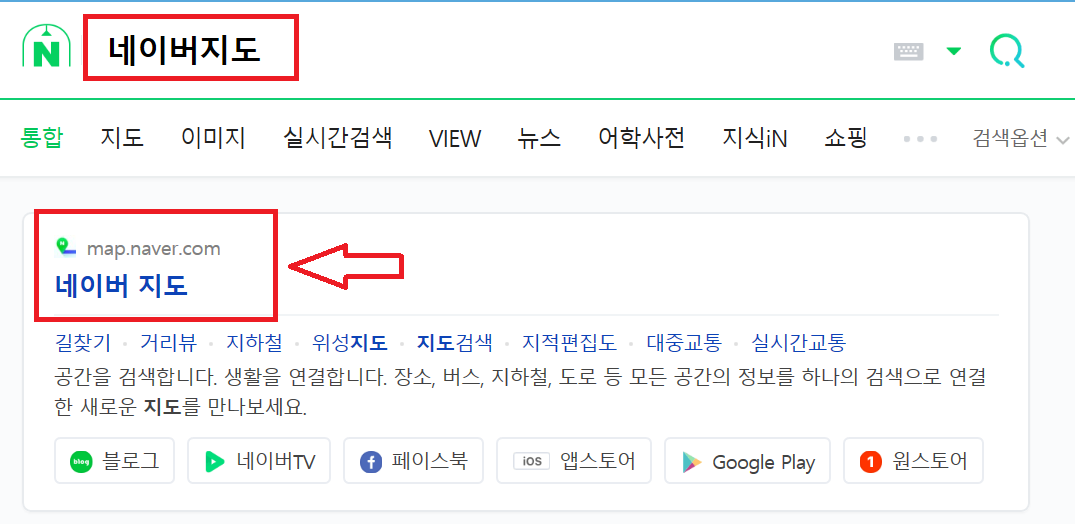
Task: Open the 실시간교통 sublink
Action: point(799,342)
